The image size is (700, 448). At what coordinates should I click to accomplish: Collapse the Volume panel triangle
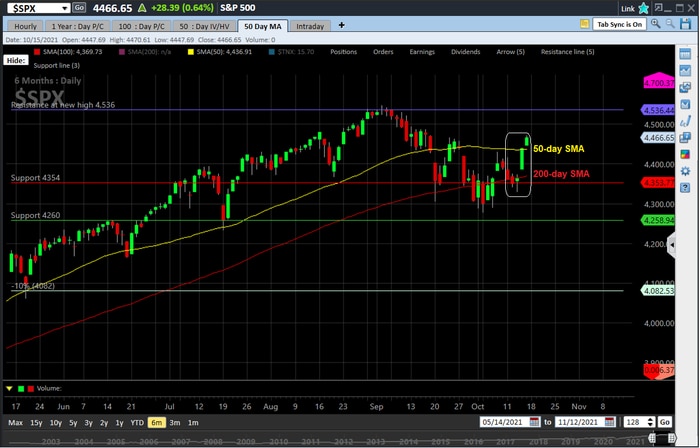(9, 389)
